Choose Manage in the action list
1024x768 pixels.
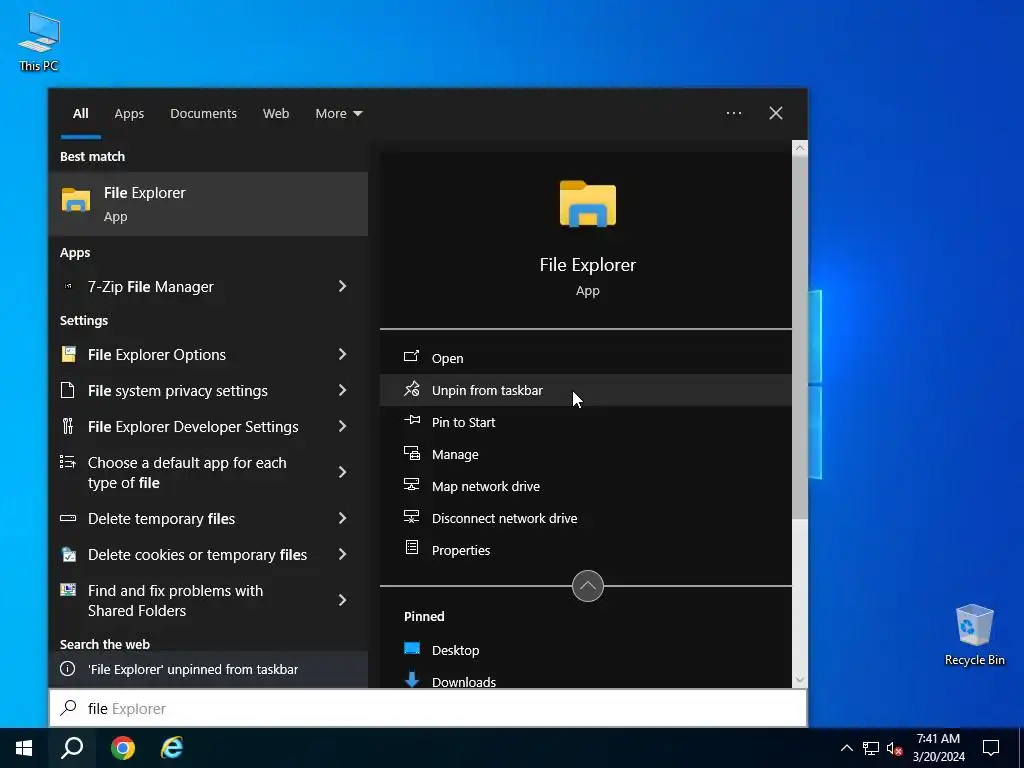pos(586,454)
